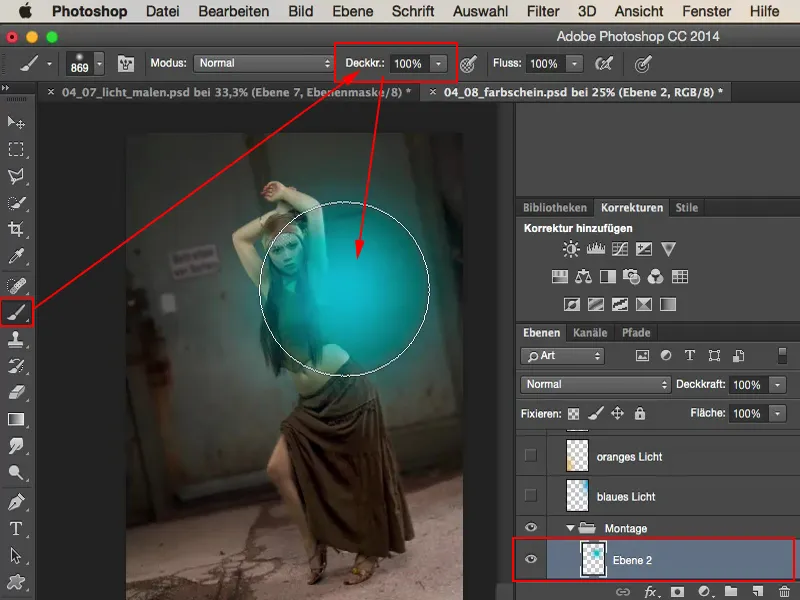Hide the Montage group
The image size is (800, 600).
(x=531, y=527)
